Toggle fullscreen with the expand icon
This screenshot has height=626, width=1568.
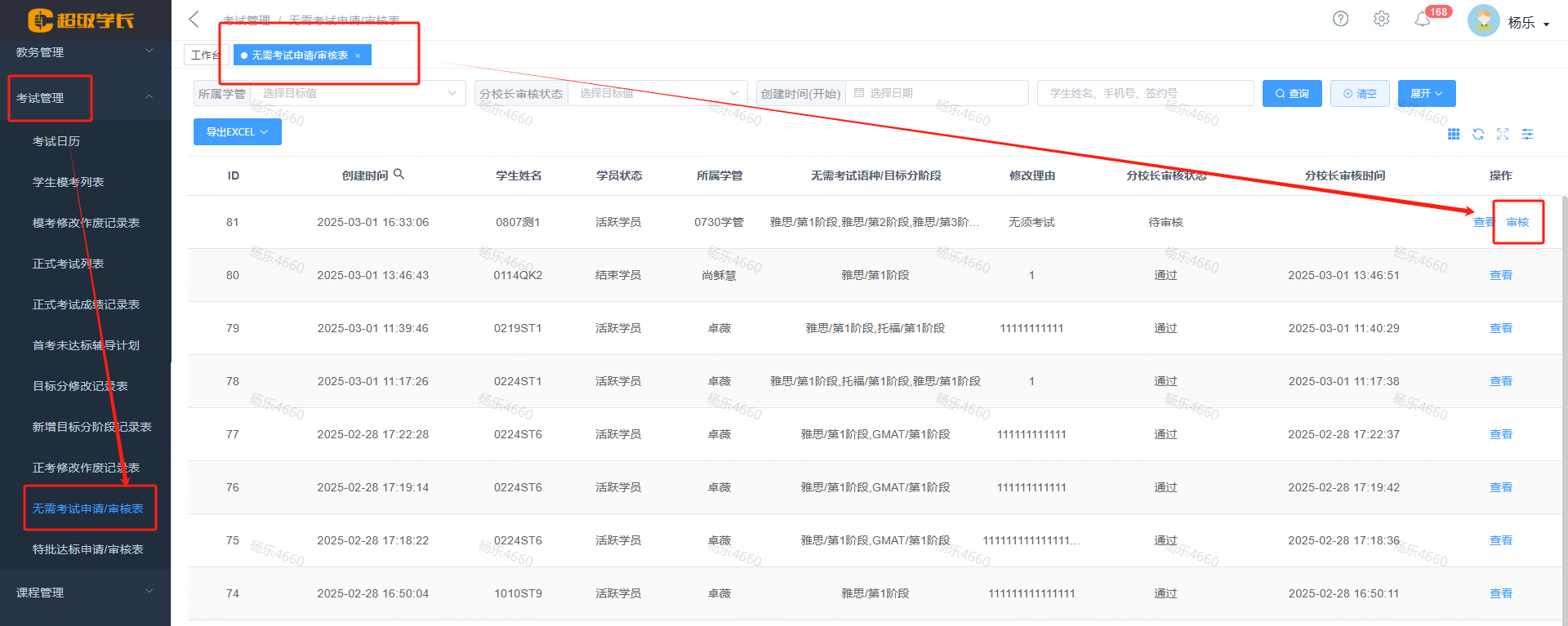point(1503,134)
